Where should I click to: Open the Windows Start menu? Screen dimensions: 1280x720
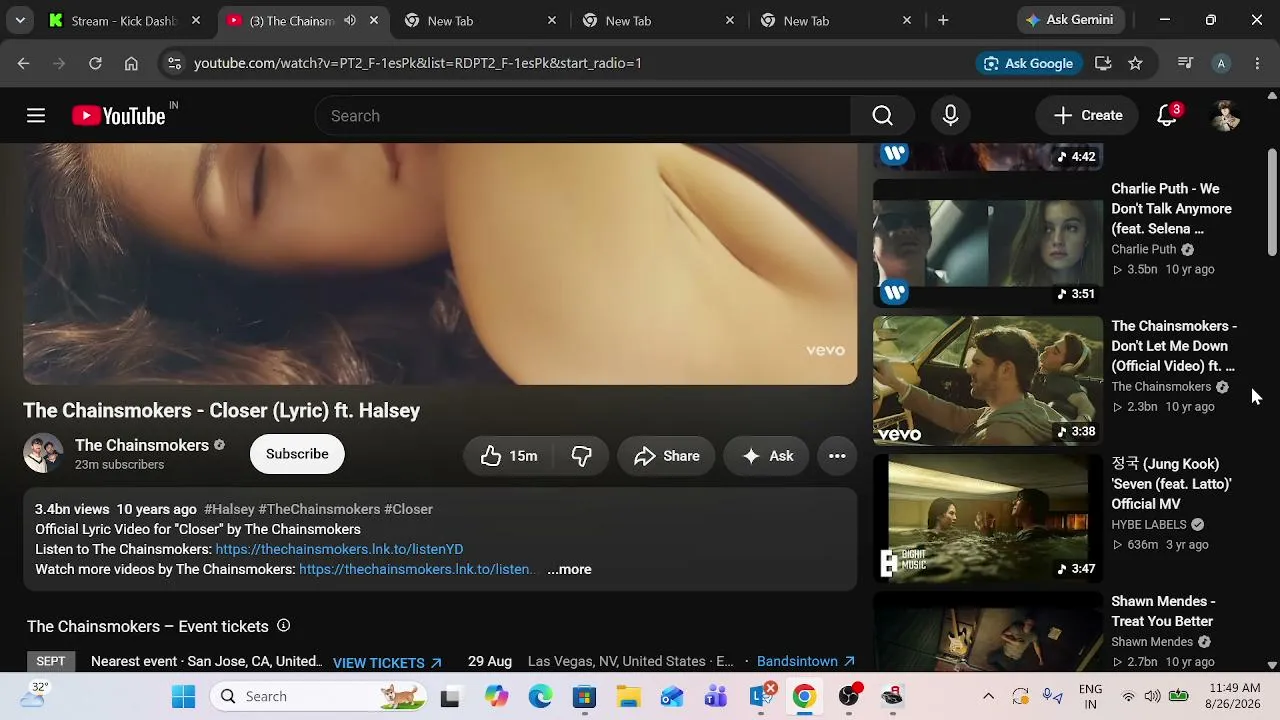184,696
